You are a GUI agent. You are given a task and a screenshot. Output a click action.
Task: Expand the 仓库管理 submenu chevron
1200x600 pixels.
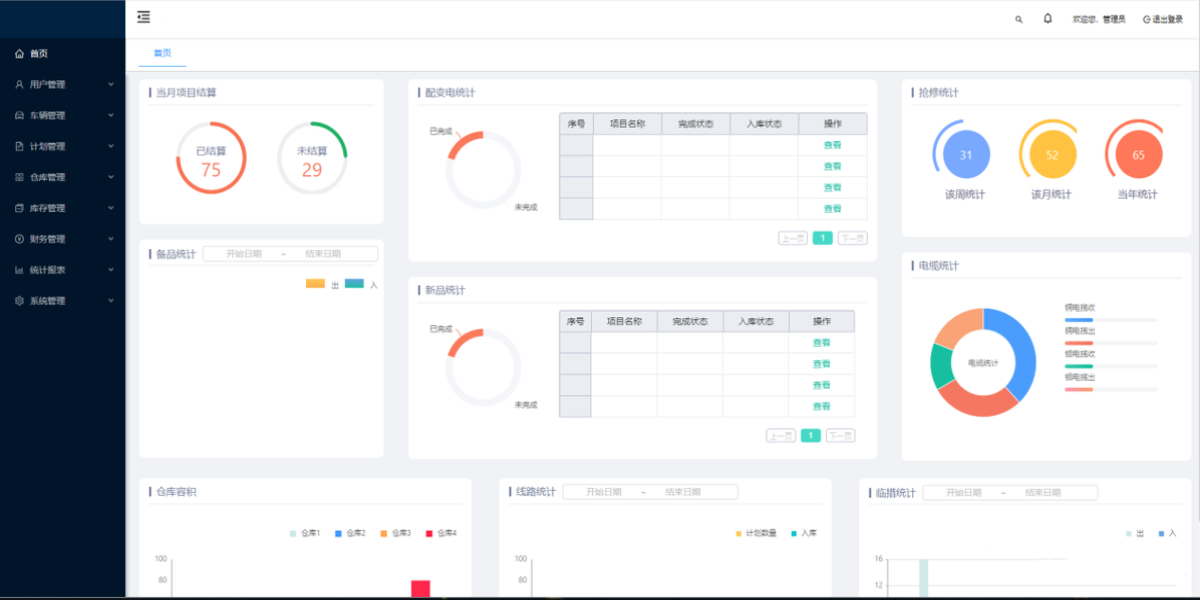pyautogui.click(x=111, y=177)
